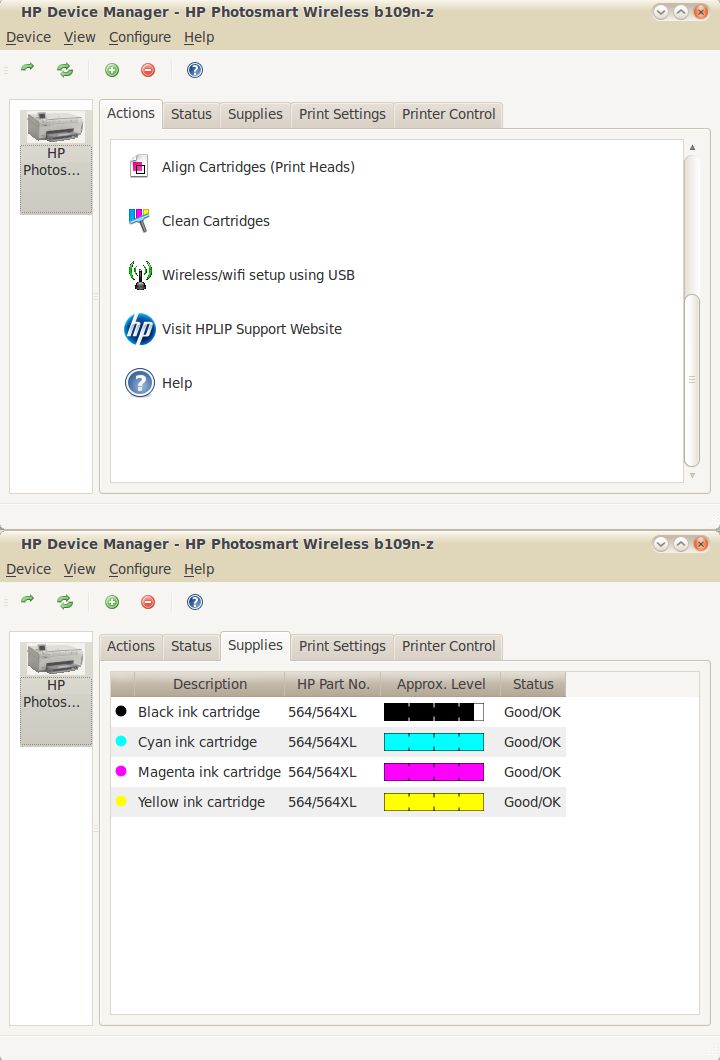Open Help menu in upper window
720x1060 pixels.
[x=199, y=37]
